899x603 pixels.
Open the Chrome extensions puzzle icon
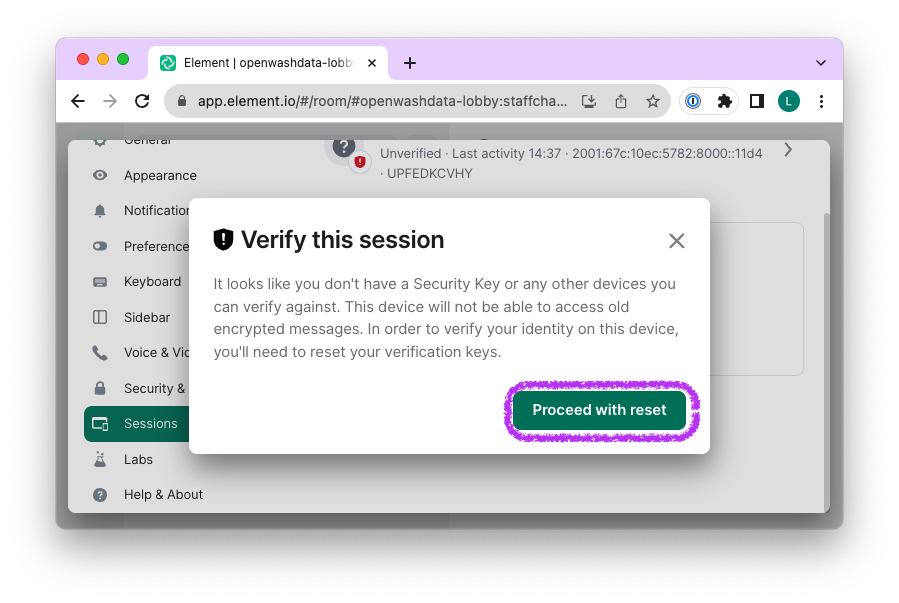click(725, 101)
